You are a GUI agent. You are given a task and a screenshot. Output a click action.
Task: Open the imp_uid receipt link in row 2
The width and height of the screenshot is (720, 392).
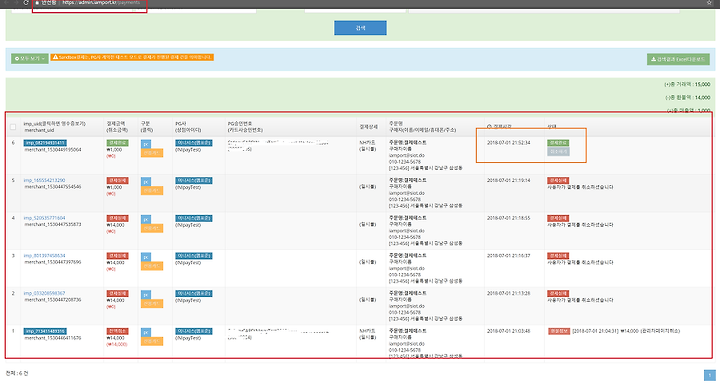pos(44,293)
